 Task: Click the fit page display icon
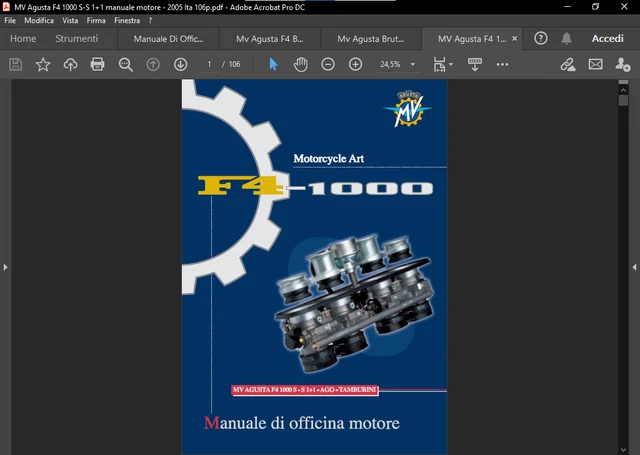439,64
